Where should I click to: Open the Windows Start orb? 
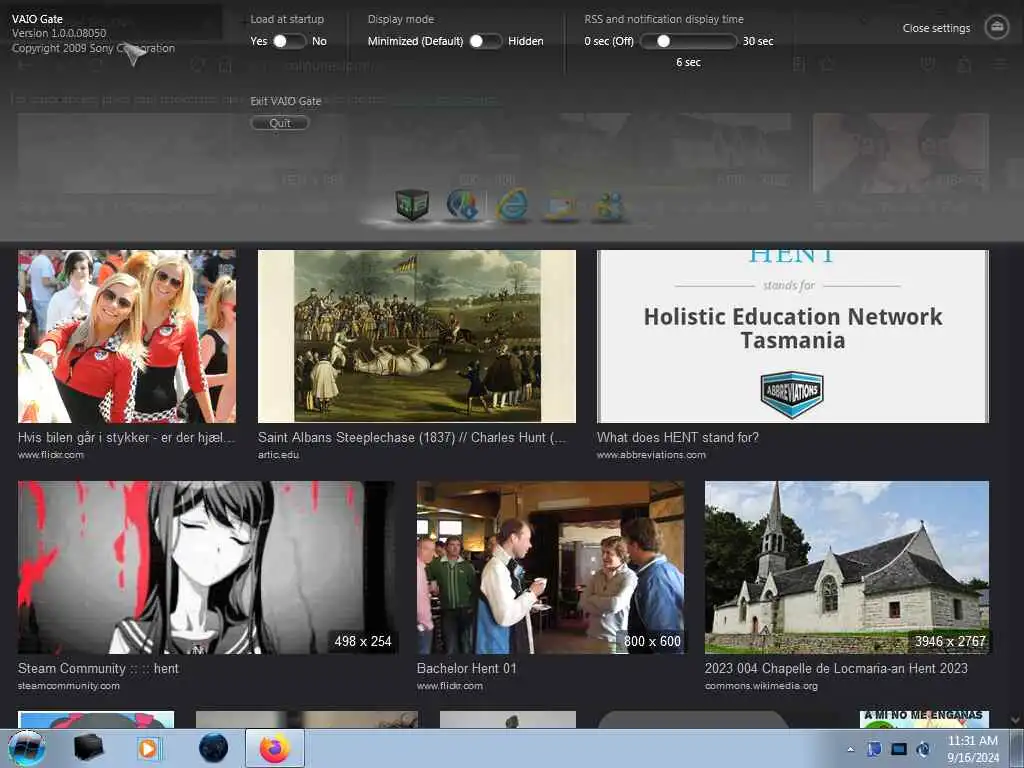(27, 748)
